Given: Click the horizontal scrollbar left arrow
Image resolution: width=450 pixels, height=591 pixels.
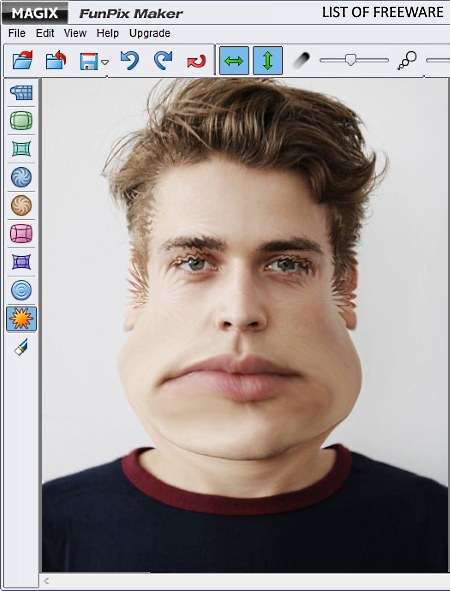Looking at the screenshot, I should pos(46,581).
